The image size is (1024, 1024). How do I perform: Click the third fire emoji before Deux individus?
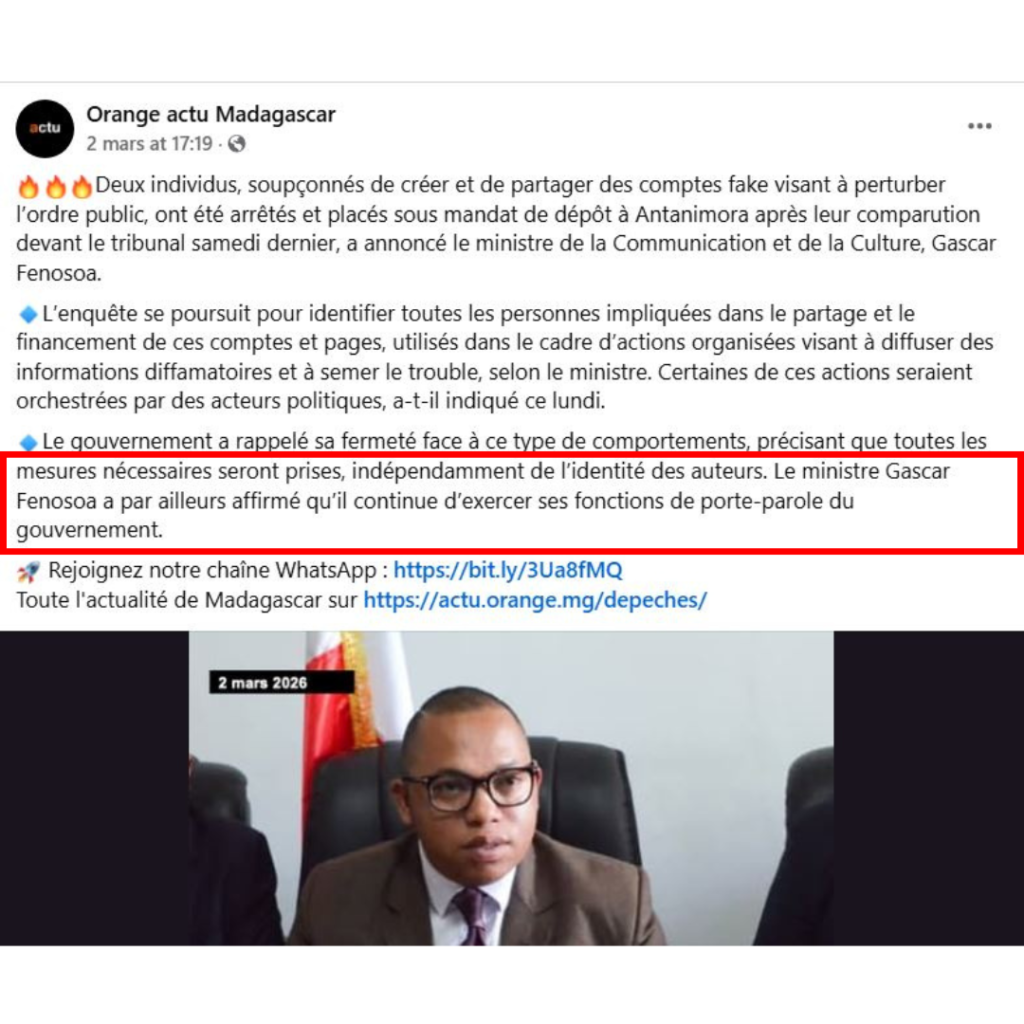[82, 187]
